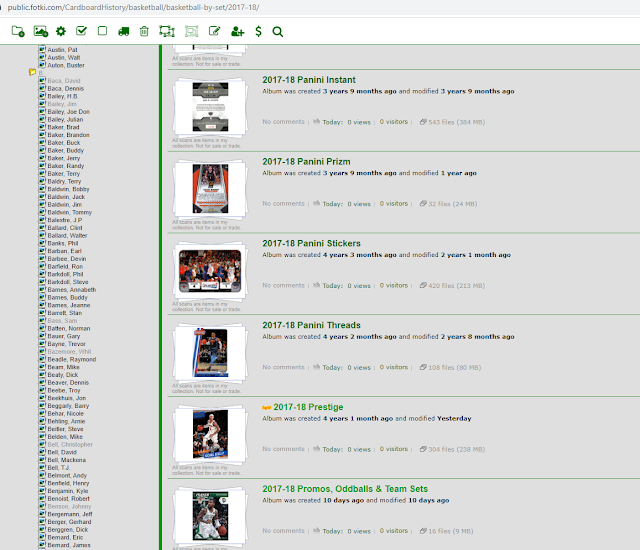This screenshot has height=550, width=640.
Task: Click the new folder toolbar icon
Action: (x=18, y=31)
